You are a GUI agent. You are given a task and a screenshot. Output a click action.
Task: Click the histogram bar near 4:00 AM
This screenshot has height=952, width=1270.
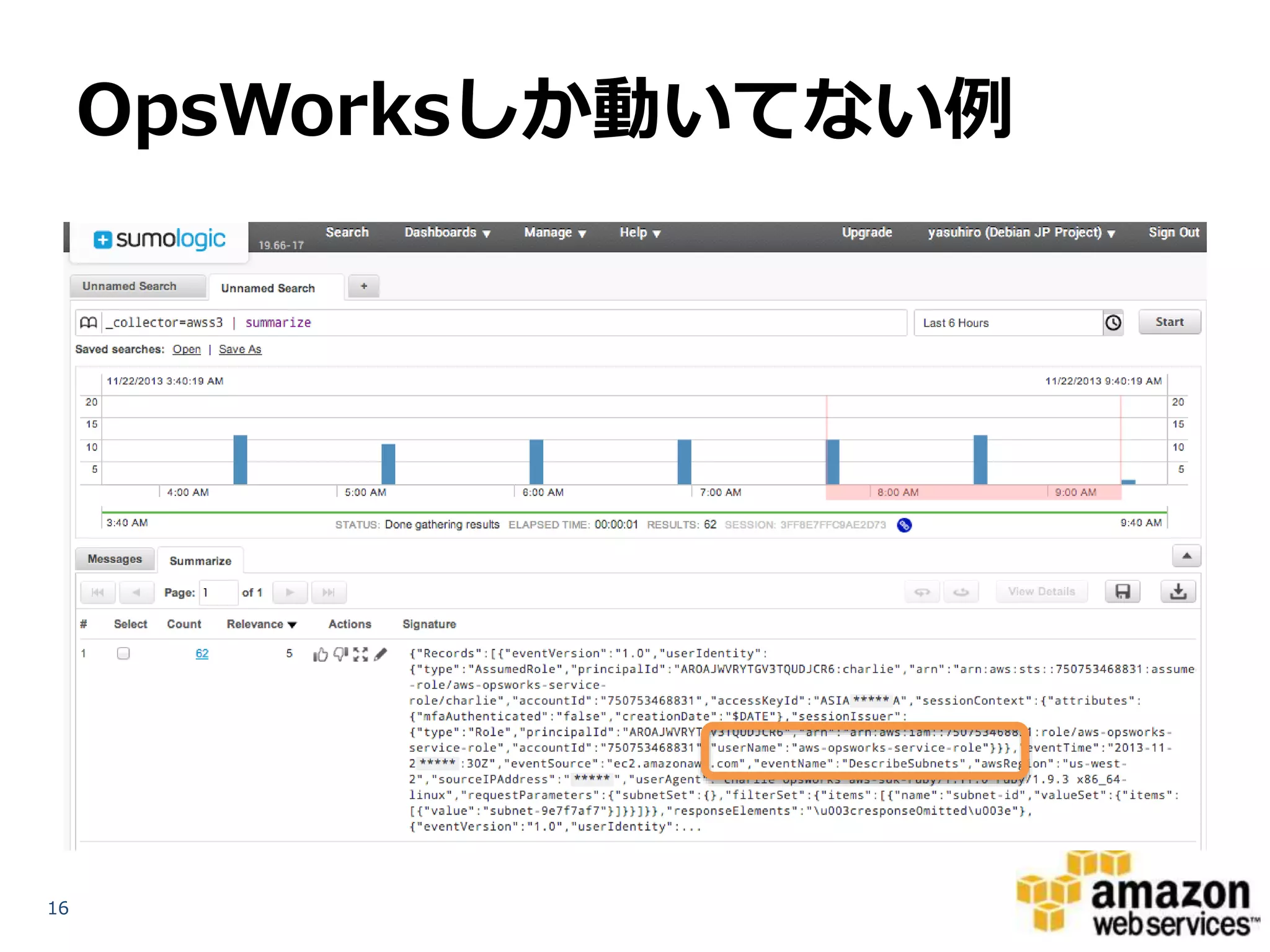coord(240,460)
